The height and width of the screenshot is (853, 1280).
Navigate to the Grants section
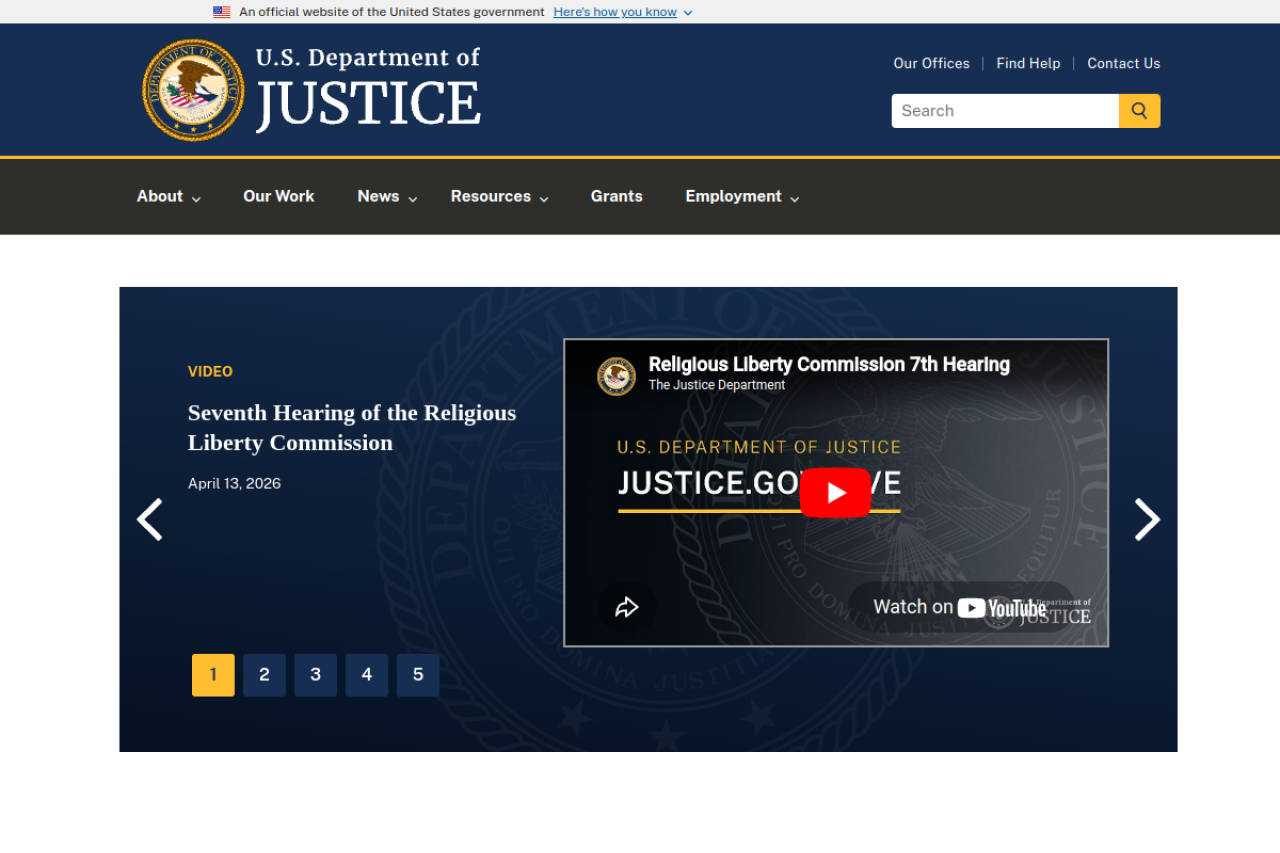click(x=616, y=197)
